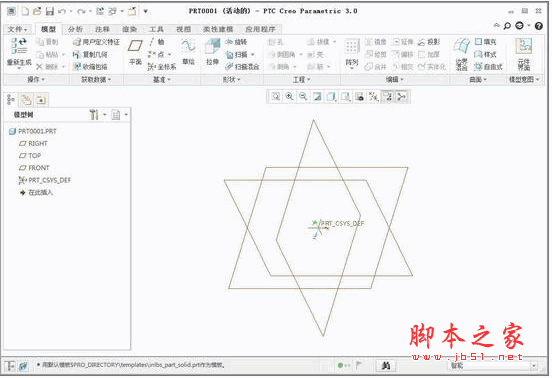Select the FRONT datum plane in tree
This screenshot has height=378, width=552.
[34, 168]
